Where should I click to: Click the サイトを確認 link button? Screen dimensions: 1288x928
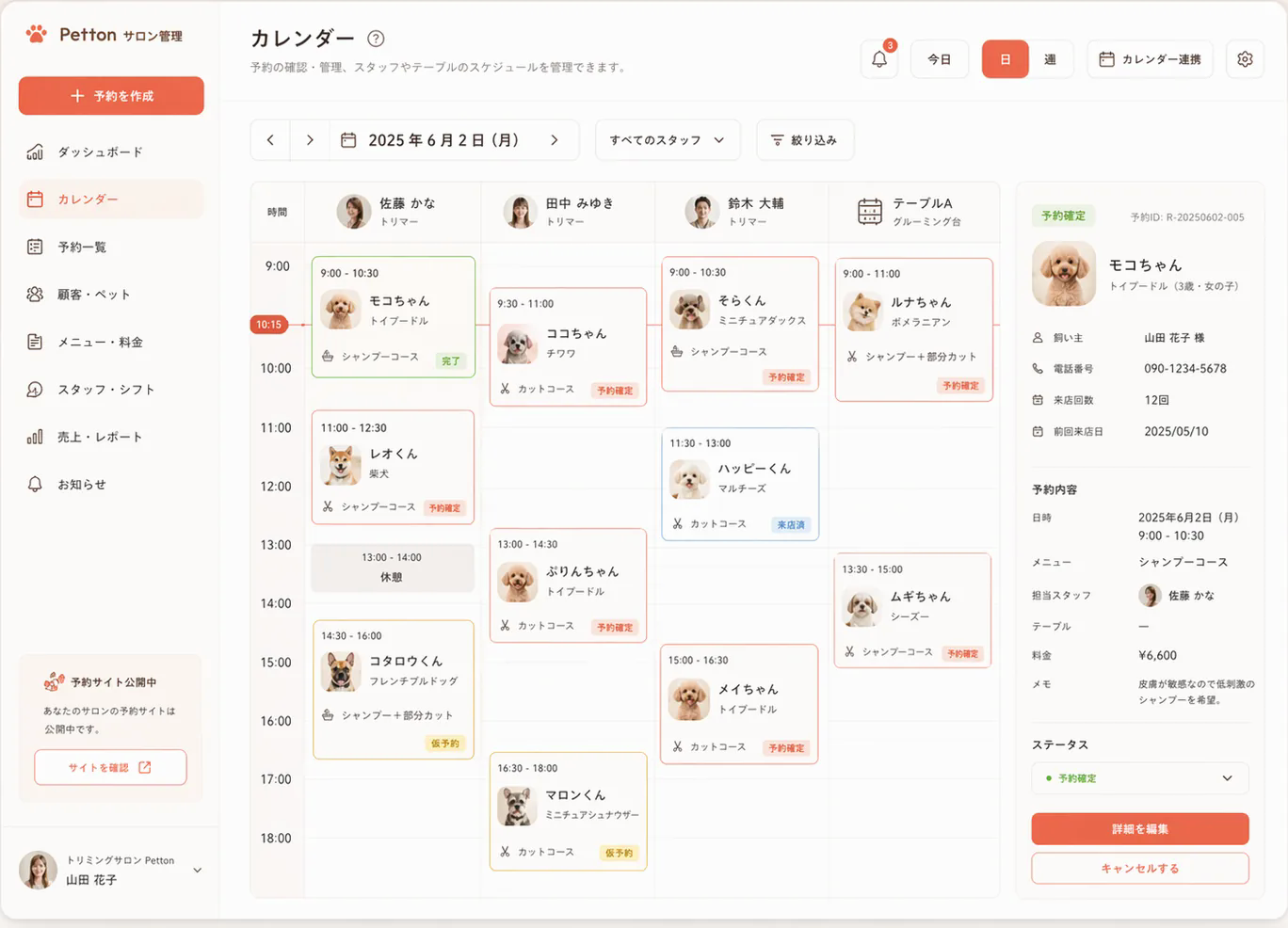110,767
